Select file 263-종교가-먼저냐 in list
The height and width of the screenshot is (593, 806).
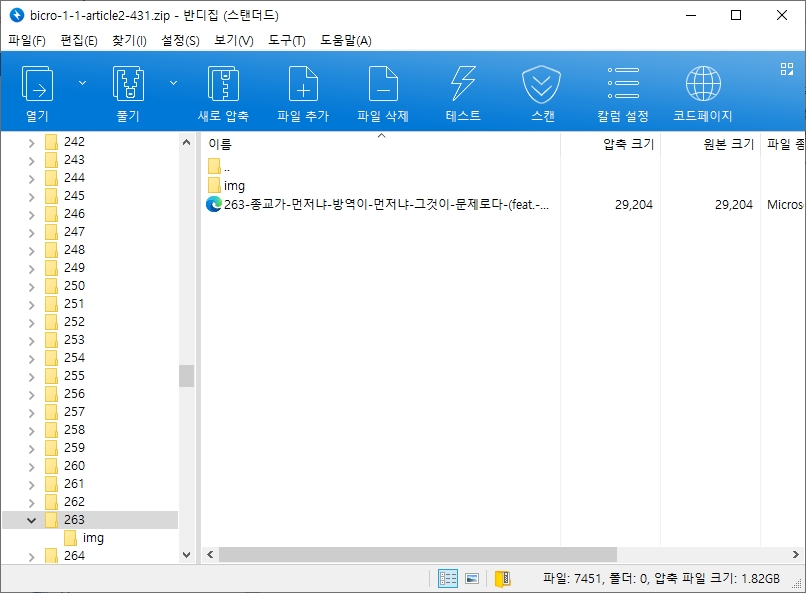click(386, 205)
